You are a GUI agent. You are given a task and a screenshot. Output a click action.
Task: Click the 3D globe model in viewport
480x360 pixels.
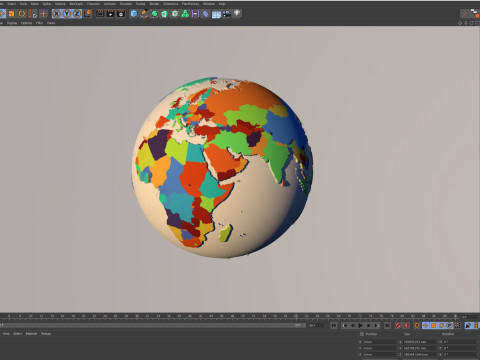(222, 167)
